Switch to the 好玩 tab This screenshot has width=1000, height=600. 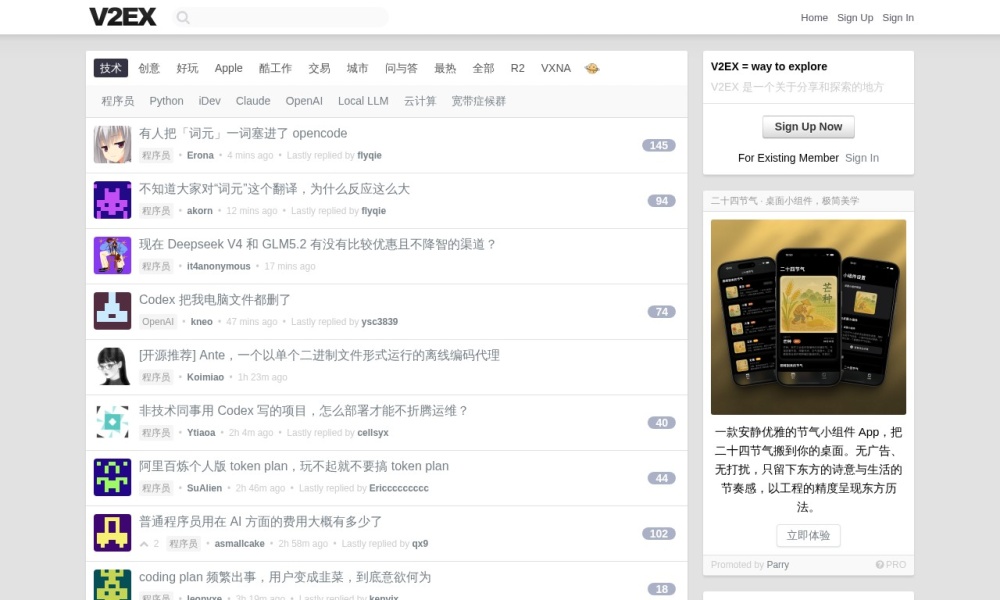point(187,68)
